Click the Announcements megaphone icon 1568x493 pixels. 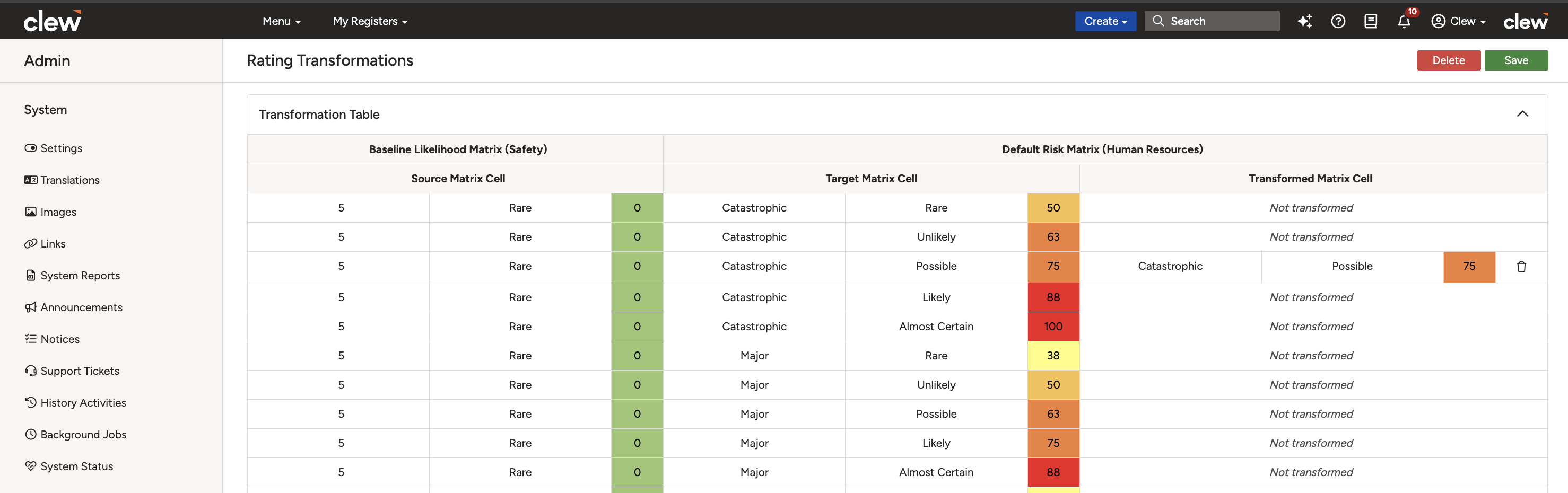30,307
